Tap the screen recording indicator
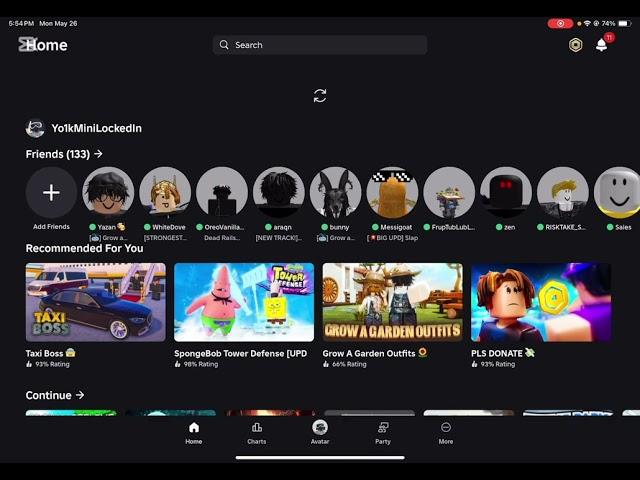Viewport: 640px width, 480px height. coord(560,24)
